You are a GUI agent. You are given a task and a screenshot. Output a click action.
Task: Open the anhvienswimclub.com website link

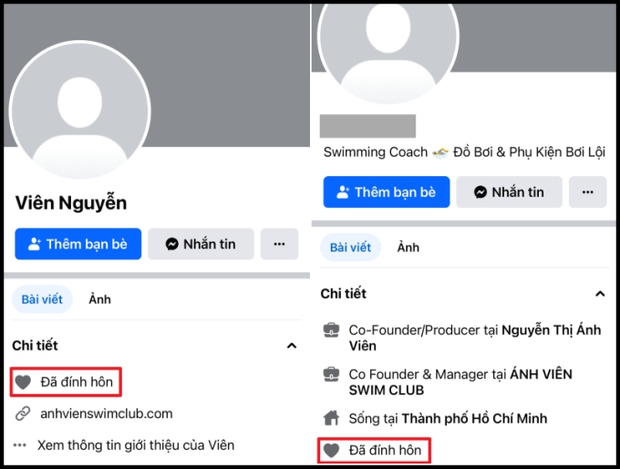pos(106,413)
